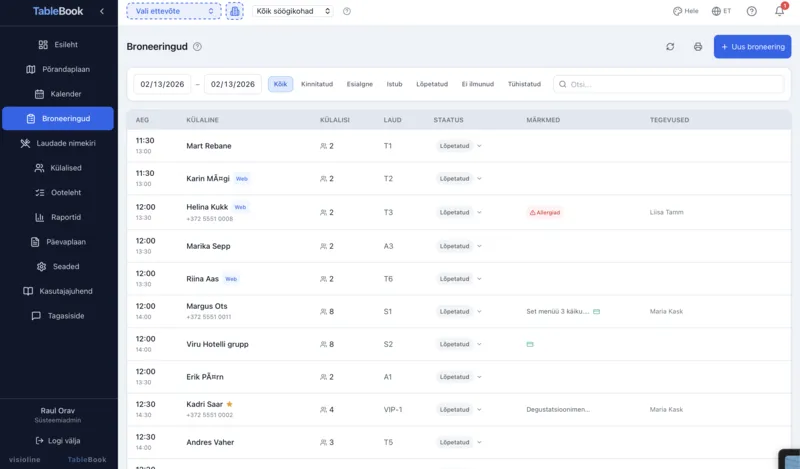Expand status dropdown for Mart Rebane

pos(479,146)
